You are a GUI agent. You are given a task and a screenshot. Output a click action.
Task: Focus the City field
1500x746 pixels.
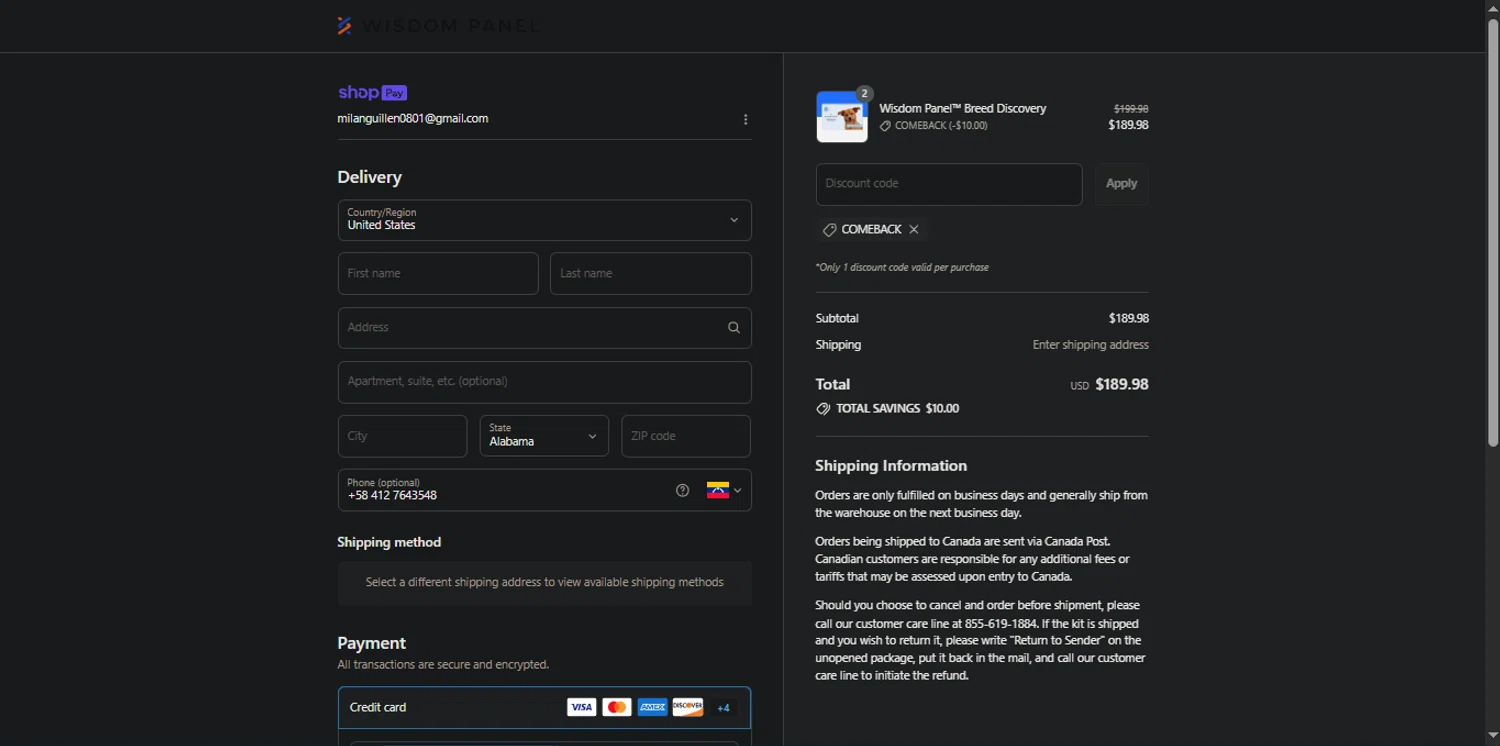pos(402,436)
